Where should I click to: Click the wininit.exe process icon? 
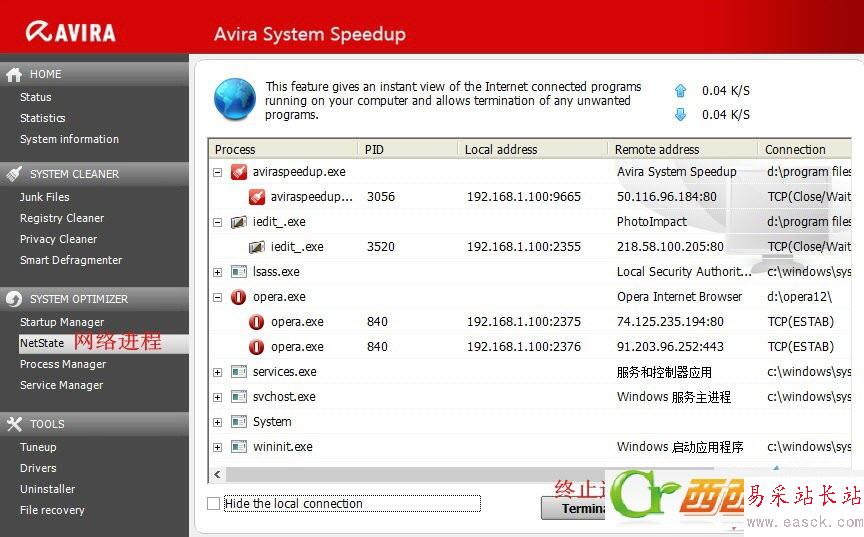point(239,447)
